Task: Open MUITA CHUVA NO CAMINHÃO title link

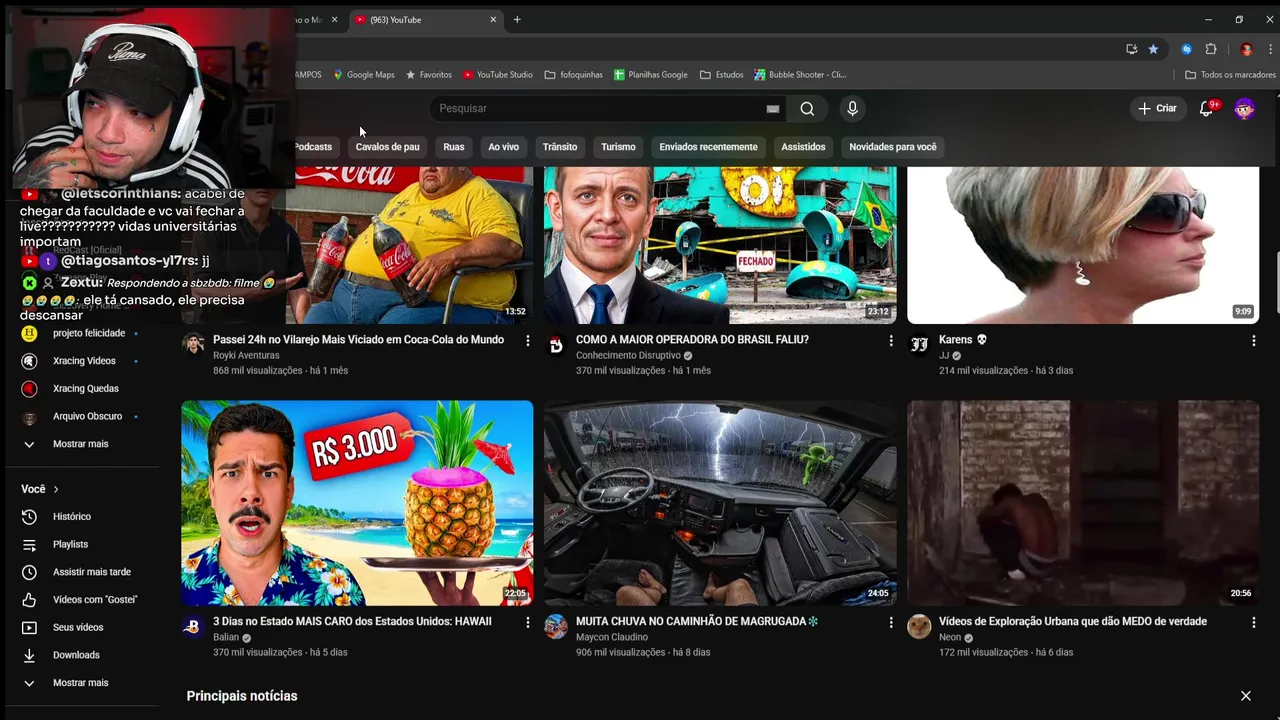Action: click(x=697, y=621)
